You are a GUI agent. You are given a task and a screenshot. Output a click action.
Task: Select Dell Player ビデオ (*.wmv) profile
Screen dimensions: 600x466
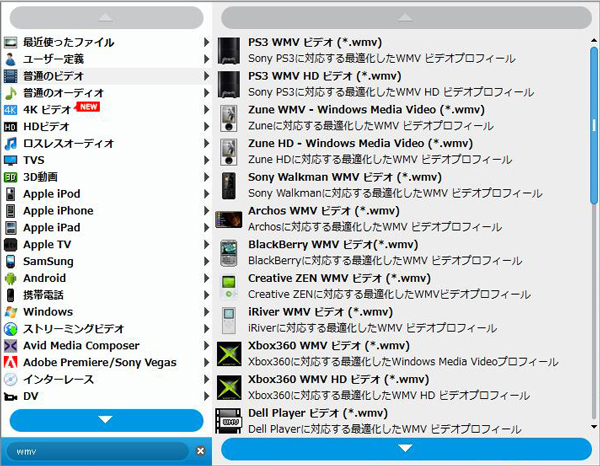pos(401,421)
